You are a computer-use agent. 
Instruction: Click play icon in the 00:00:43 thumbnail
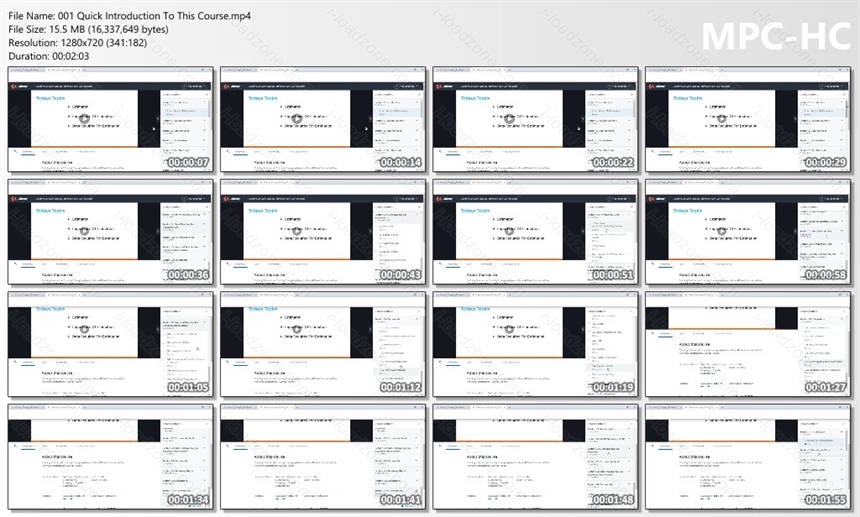pos(297,231)
